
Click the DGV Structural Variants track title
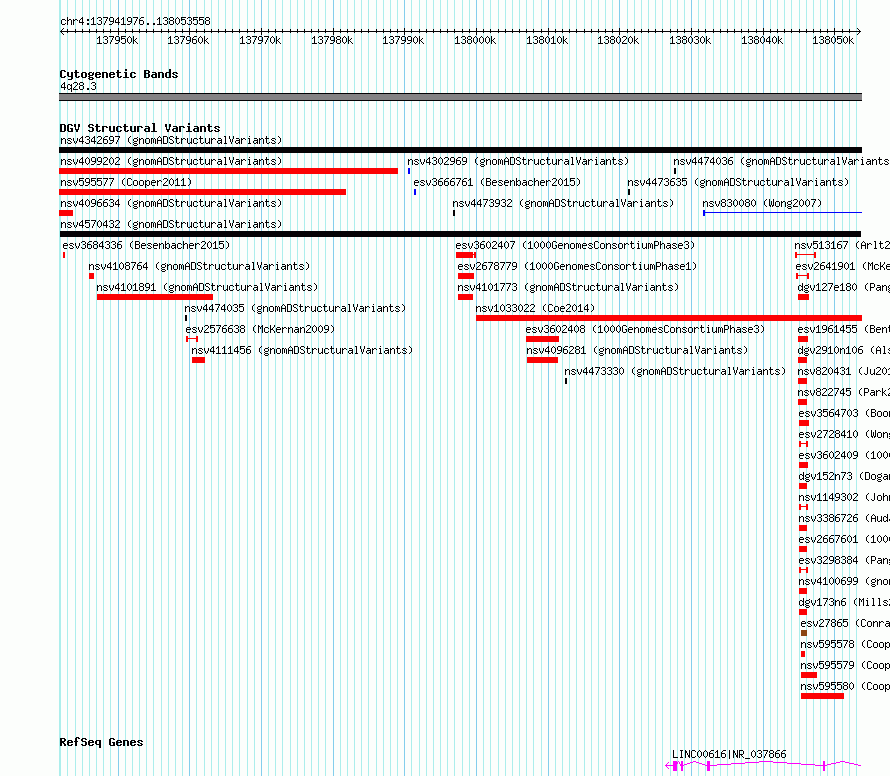[140, 128]
